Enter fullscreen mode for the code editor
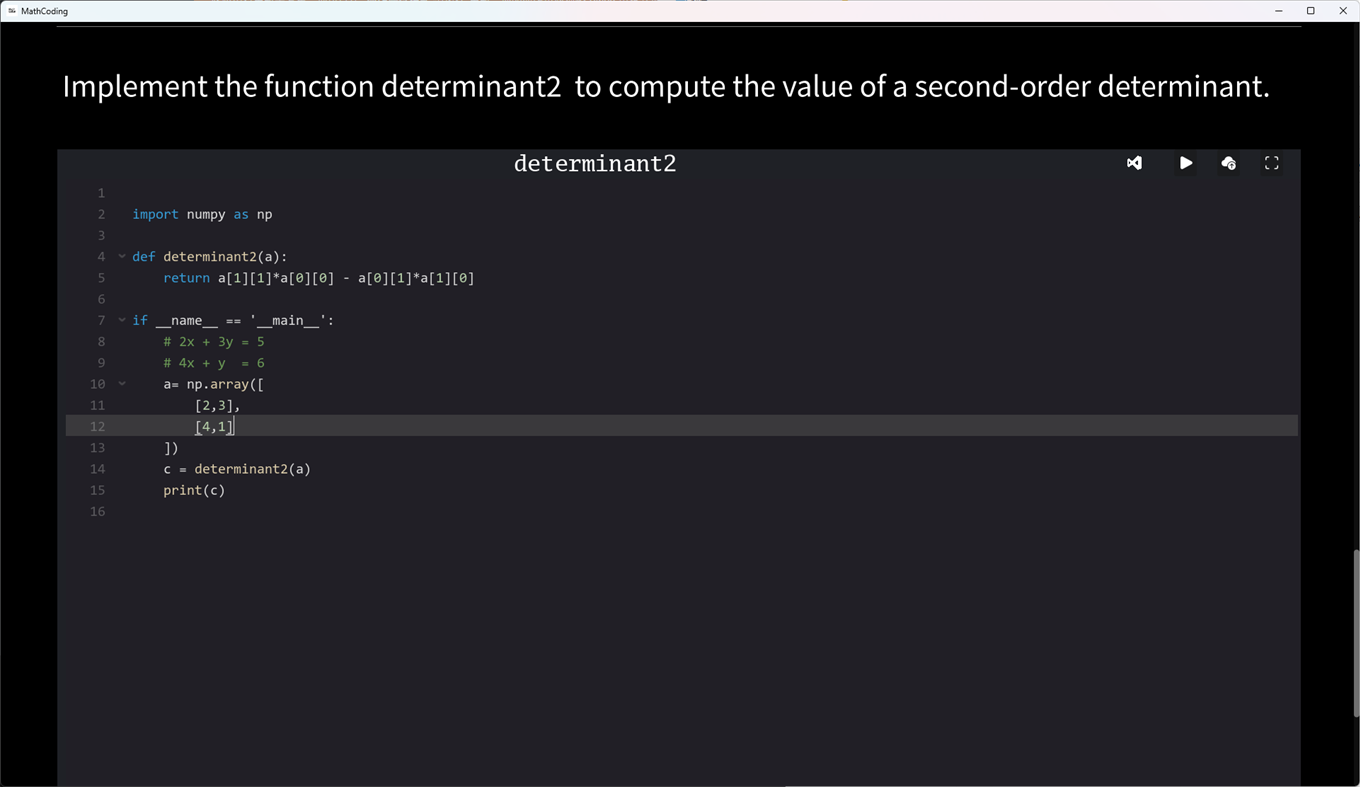Viewport: 1360px width, 787px height. (1271, 163)
